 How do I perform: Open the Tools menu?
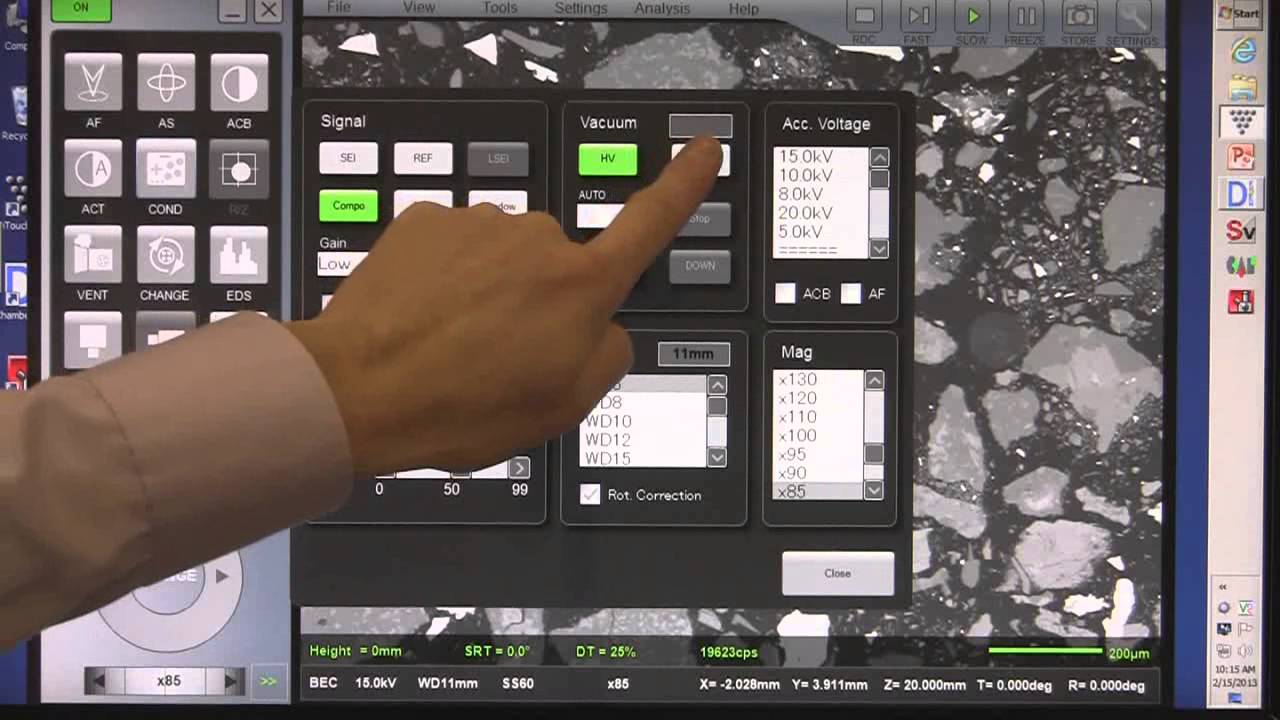tap(499, 8)
